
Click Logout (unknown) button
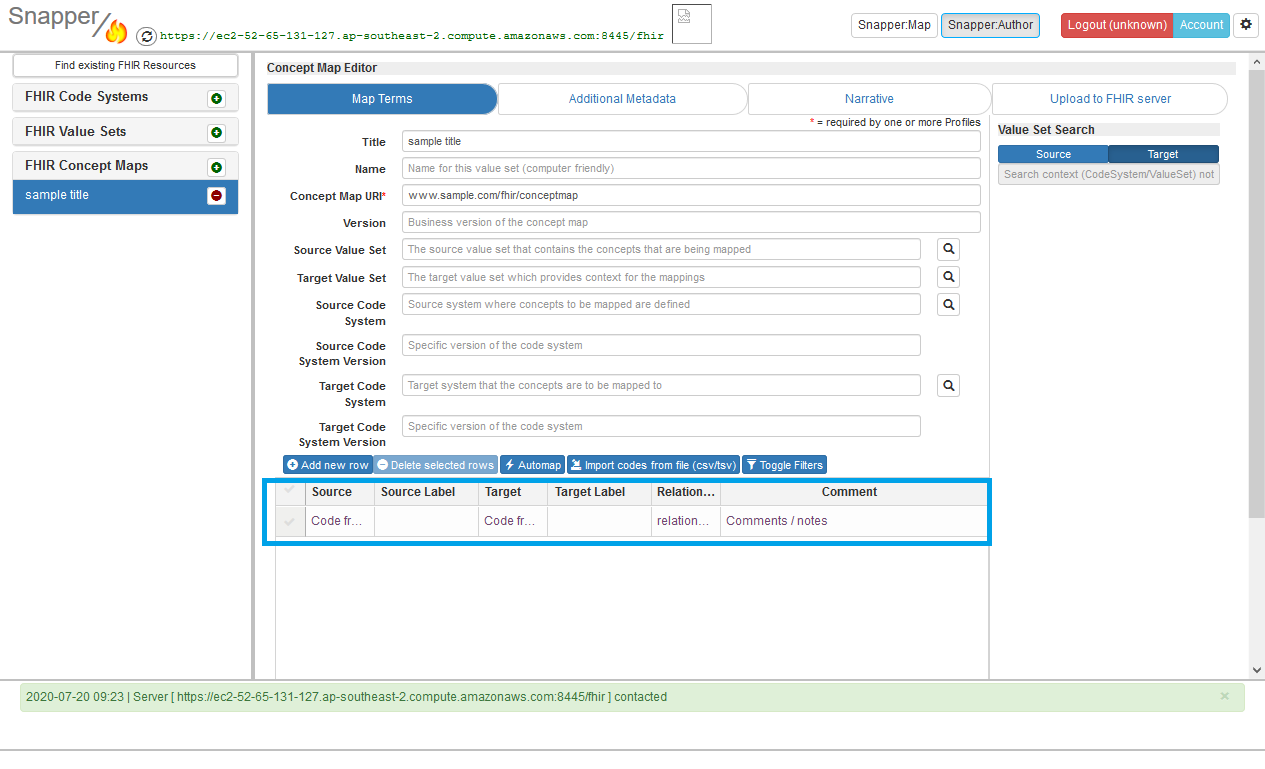point(1117,25)
